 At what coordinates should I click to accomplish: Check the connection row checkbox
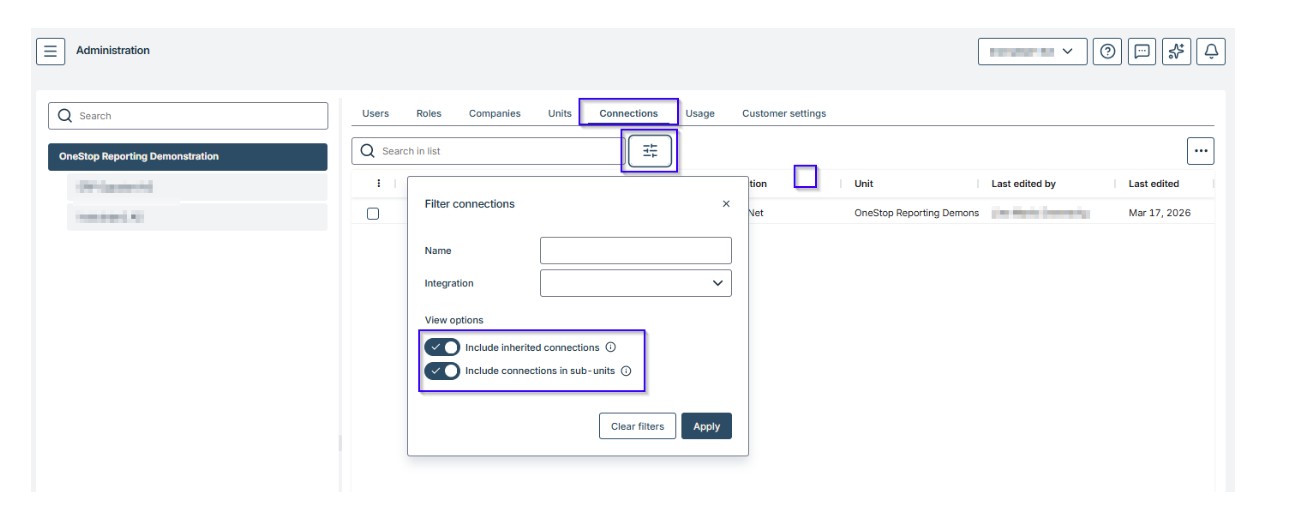(373, 213)
